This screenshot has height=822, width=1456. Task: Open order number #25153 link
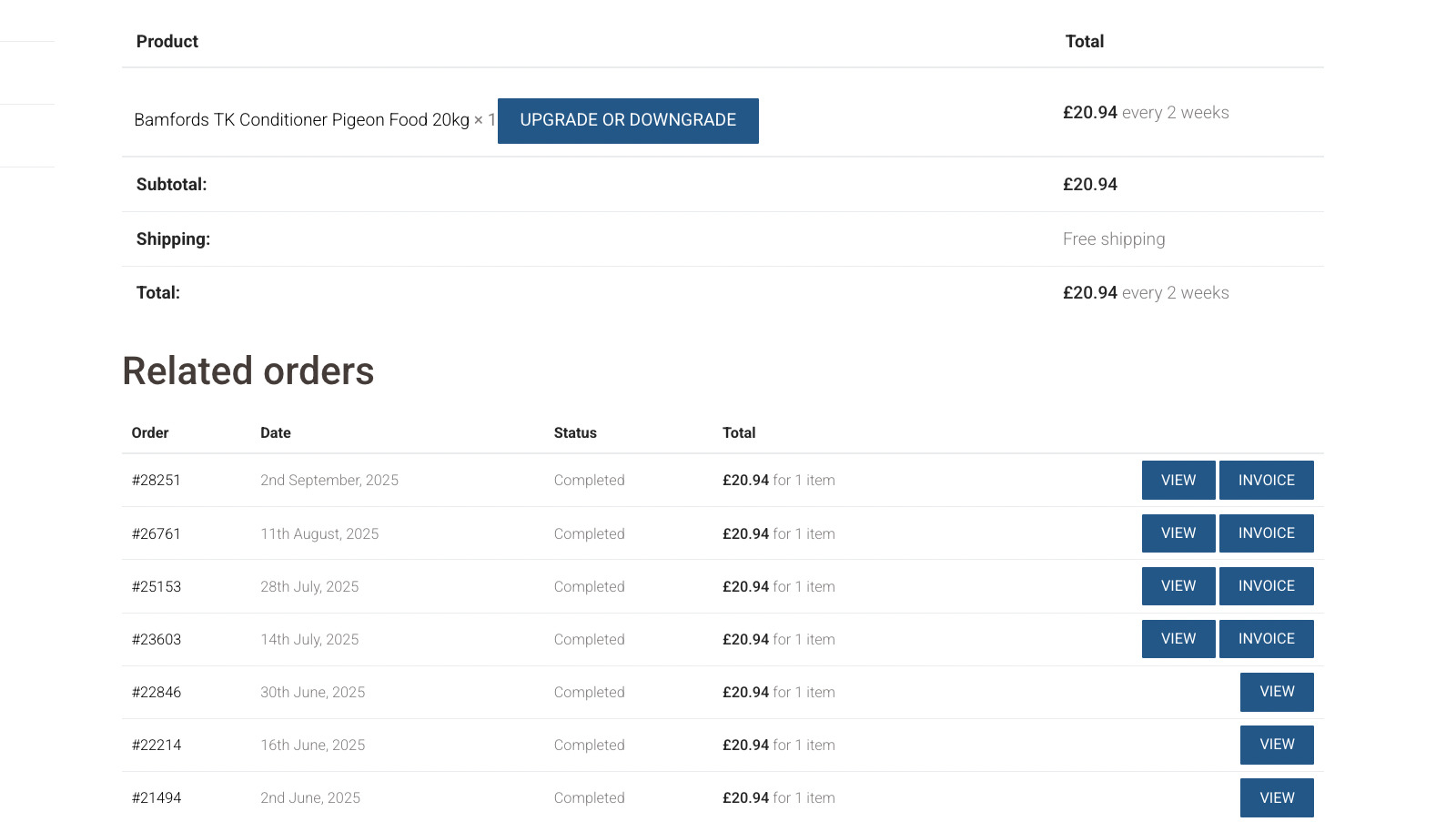pyautogui.click(x=157, y=586)
